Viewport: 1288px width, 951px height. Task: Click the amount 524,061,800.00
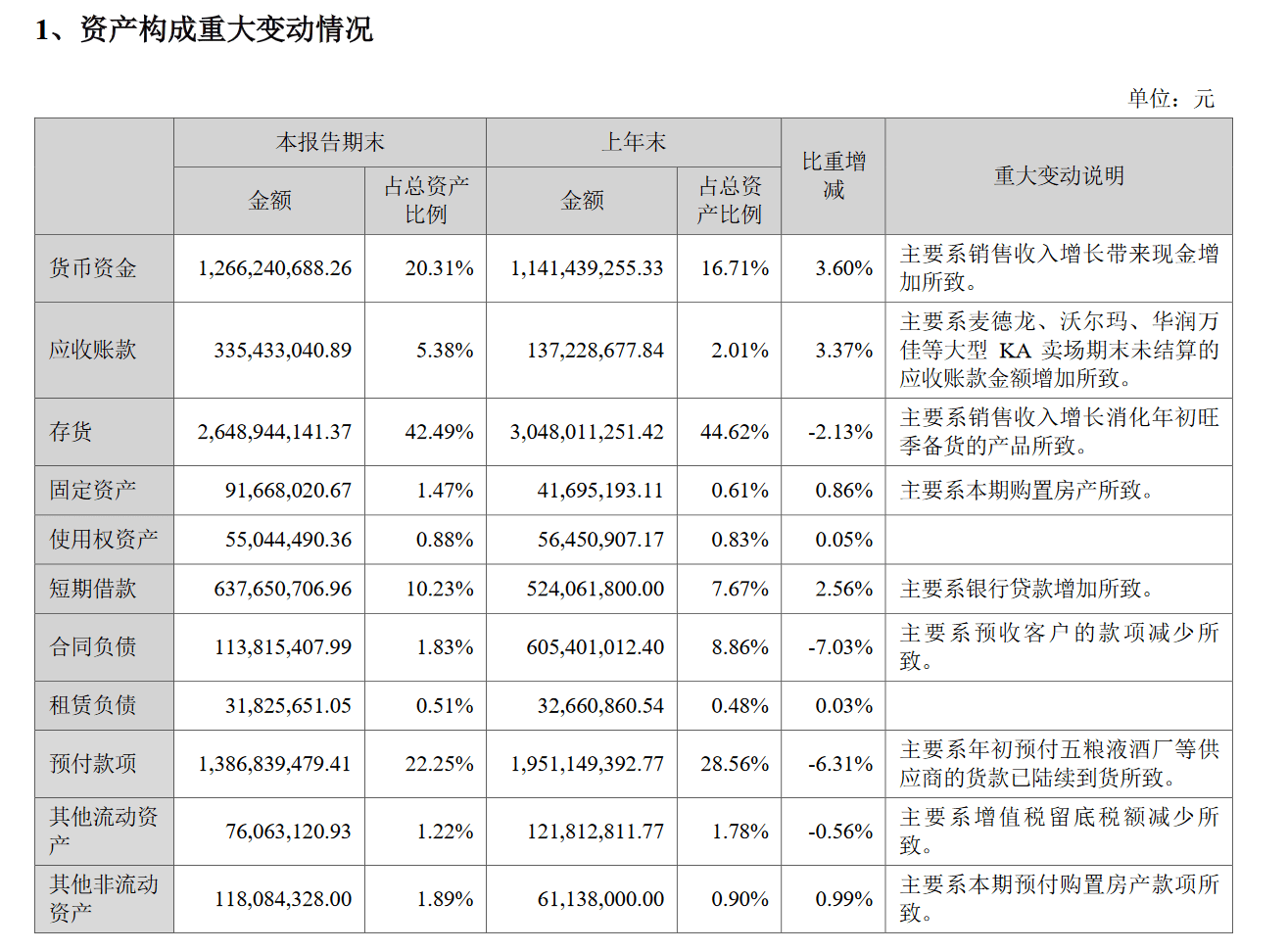pos(596,589)
